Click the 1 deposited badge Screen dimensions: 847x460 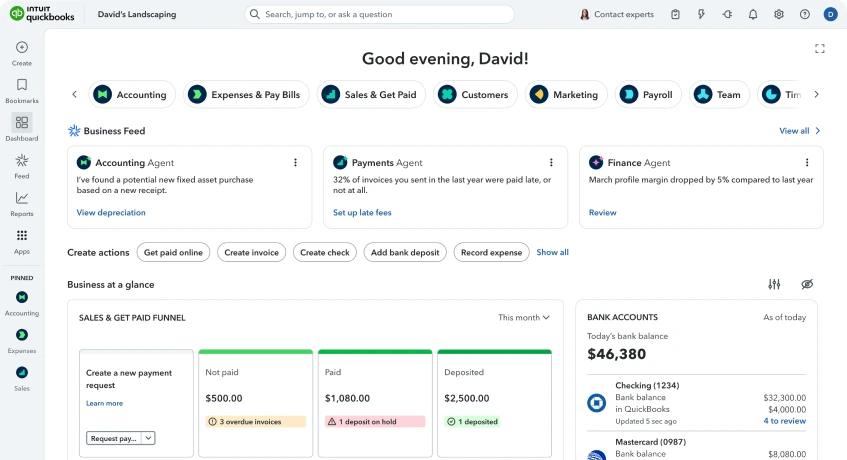(472, 422)
